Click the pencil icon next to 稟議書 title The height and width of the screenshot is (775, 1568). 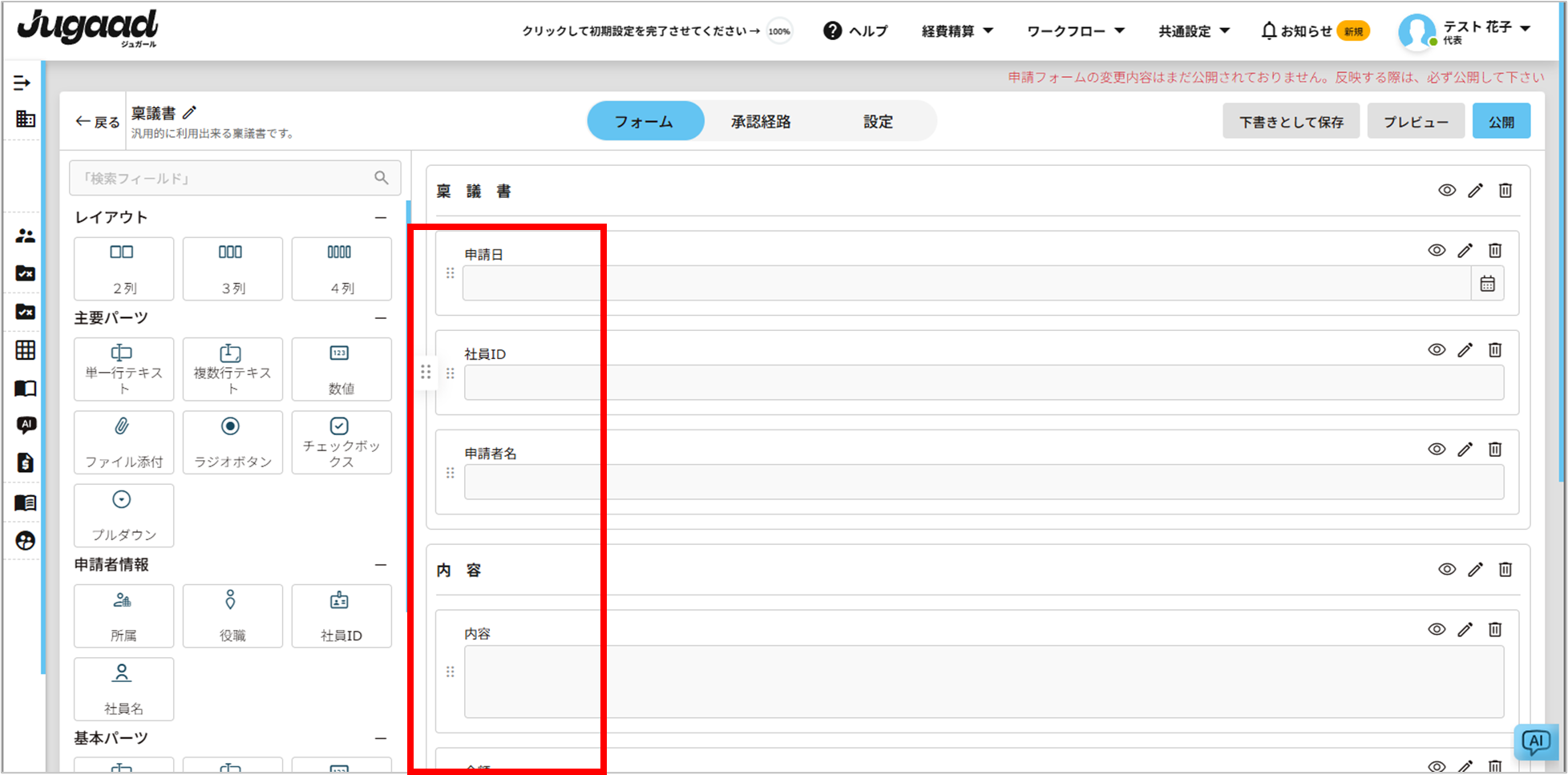(190, 113)
